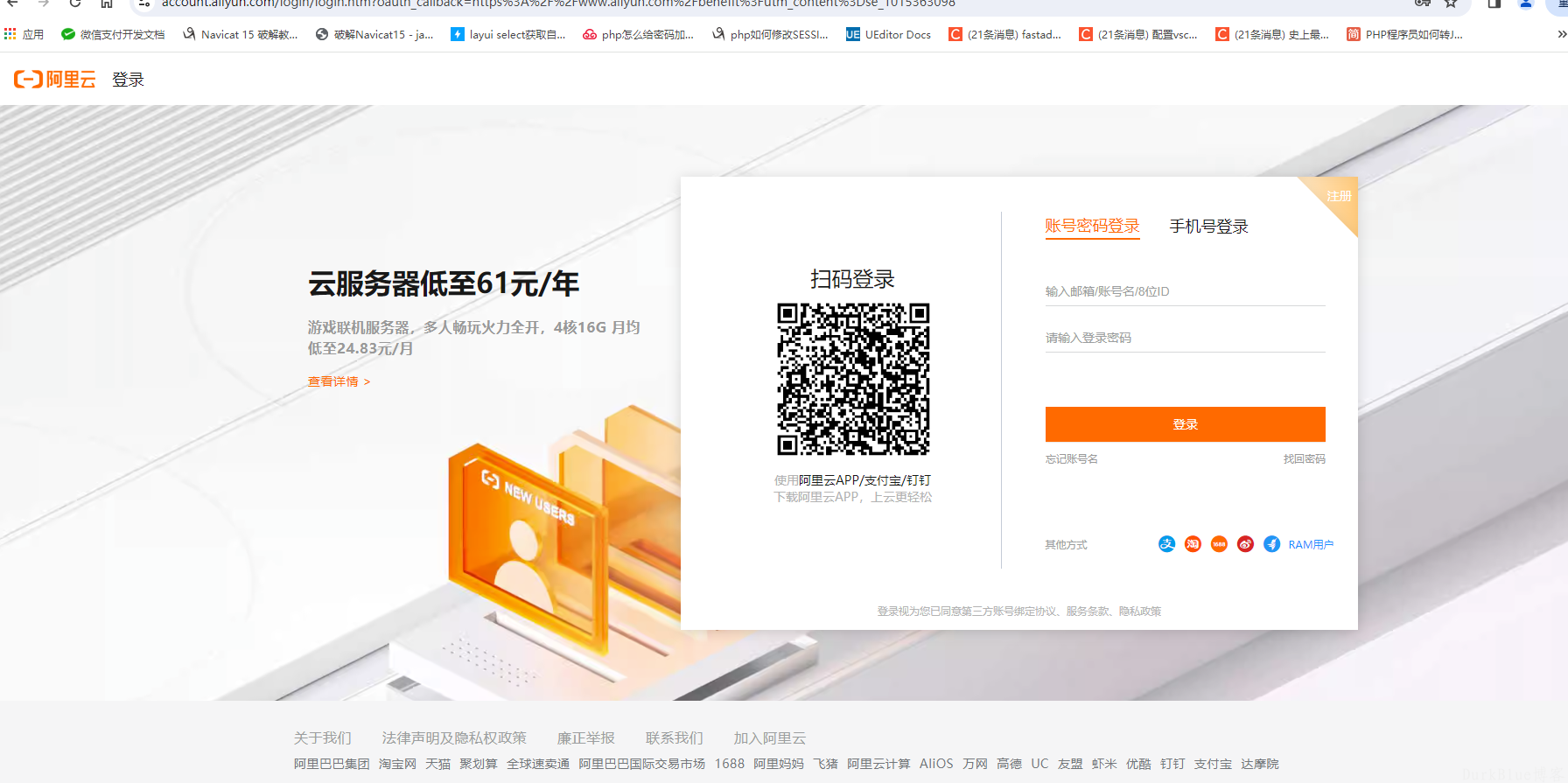Open the browser profile avatar
The image size is (1568, 783).
[x=1526, y=3]
